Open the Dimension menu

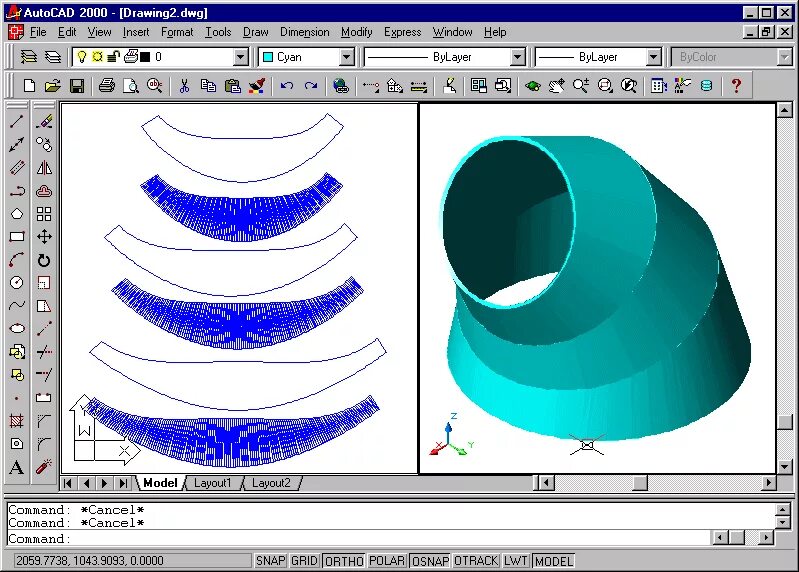coord(305,32)
